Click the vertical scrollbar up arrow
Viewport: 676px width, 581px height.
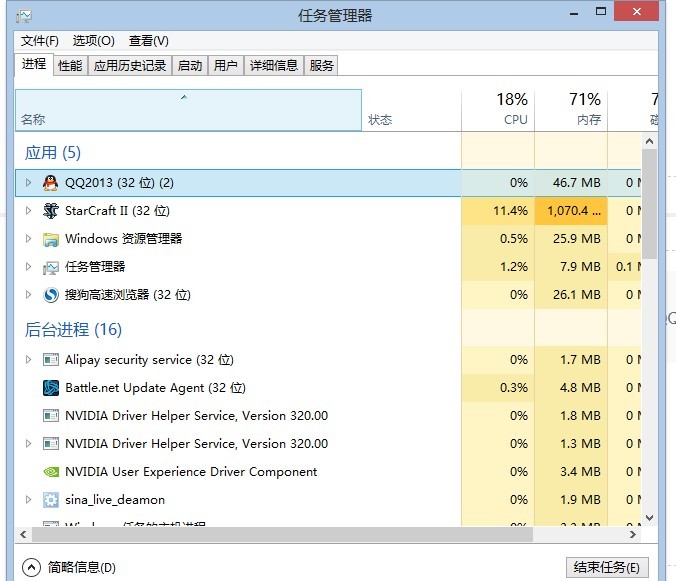[650, 141]
